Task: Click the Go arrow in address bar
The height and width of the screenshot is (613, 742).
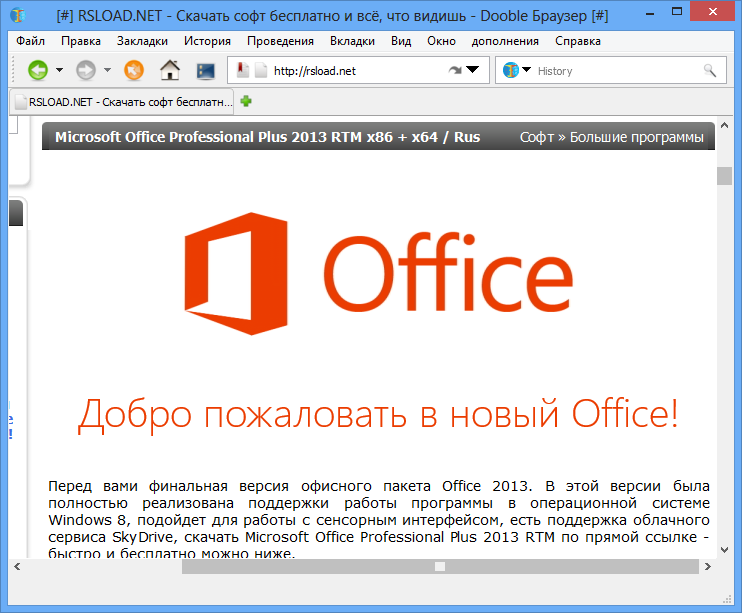Action: [x=455, y=71]
